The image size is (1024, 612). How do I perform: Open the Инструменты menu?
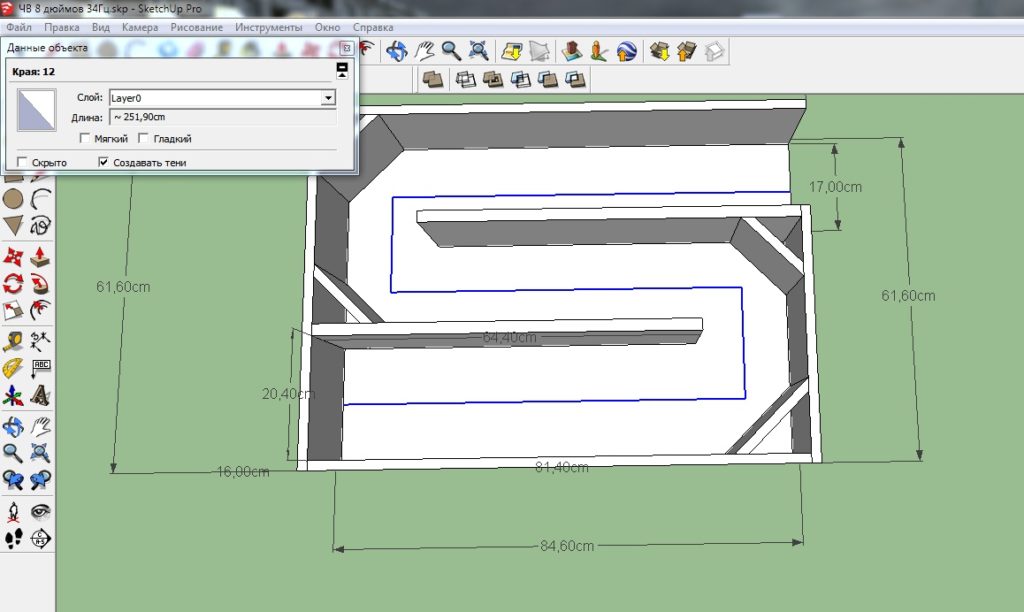(x=269, y=27)
